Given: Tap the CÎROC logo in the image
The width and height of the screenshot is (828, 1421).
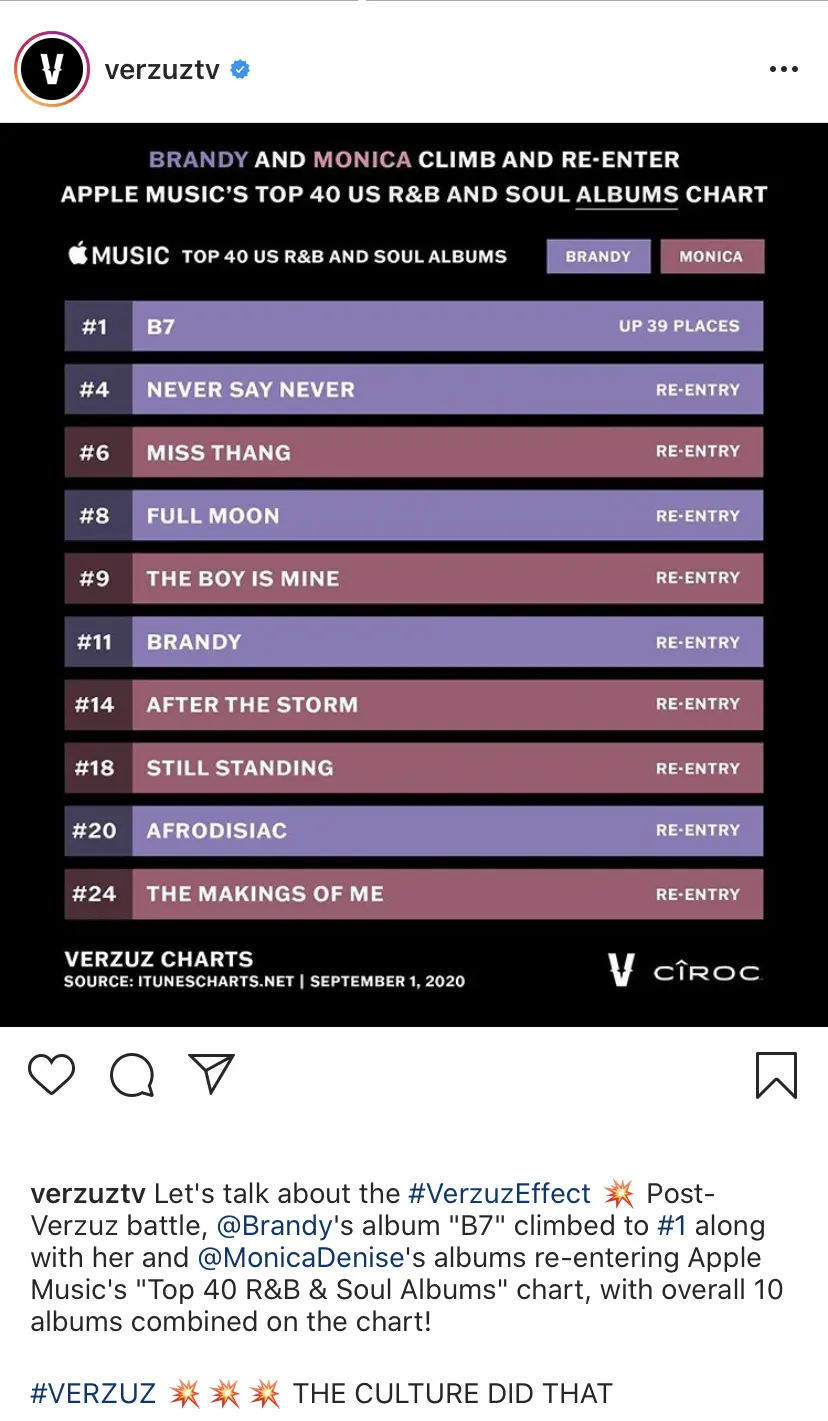Looking at the screenshot, I should coord(707,972).
